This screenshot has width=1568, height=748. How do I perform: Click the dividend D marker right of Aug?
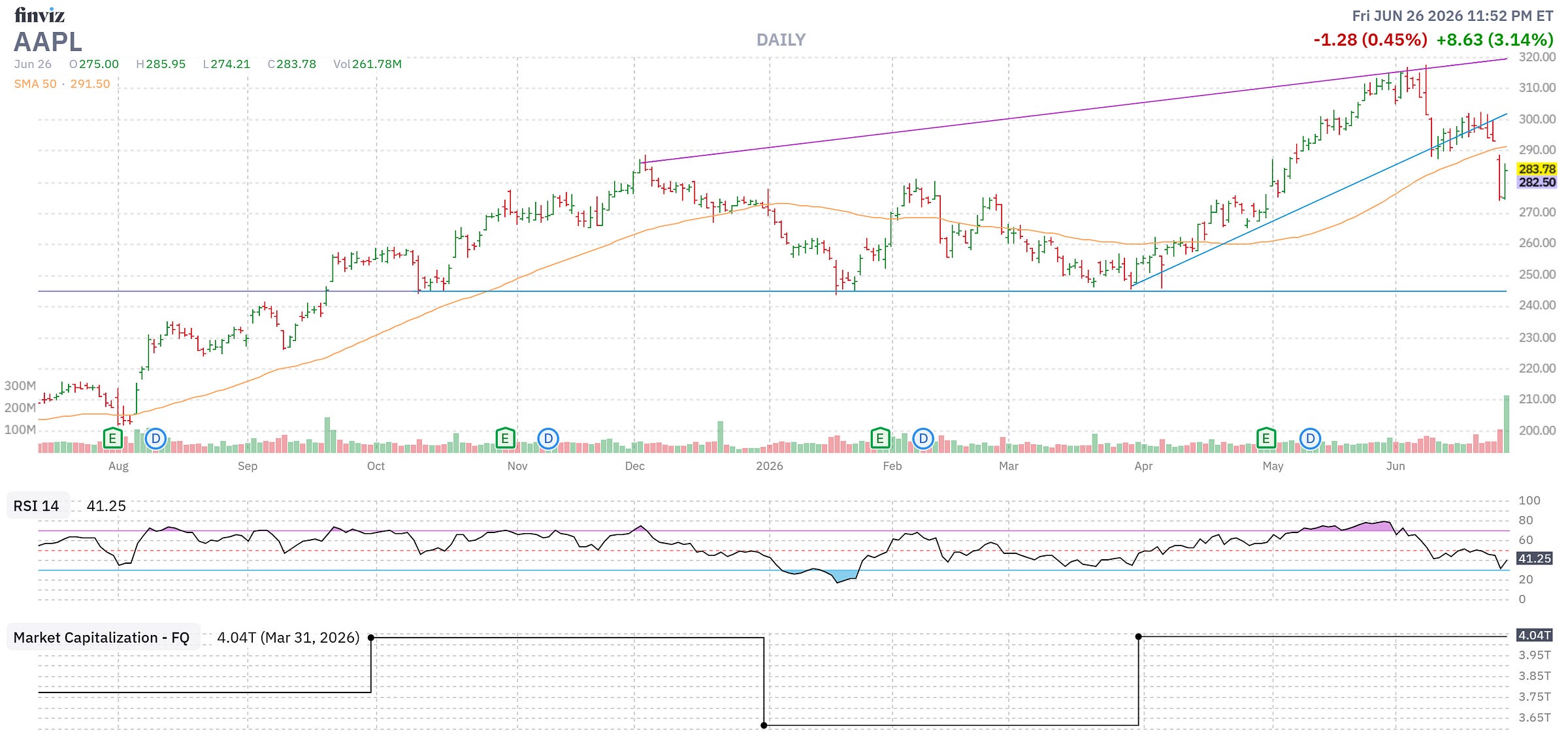[155, 438]
